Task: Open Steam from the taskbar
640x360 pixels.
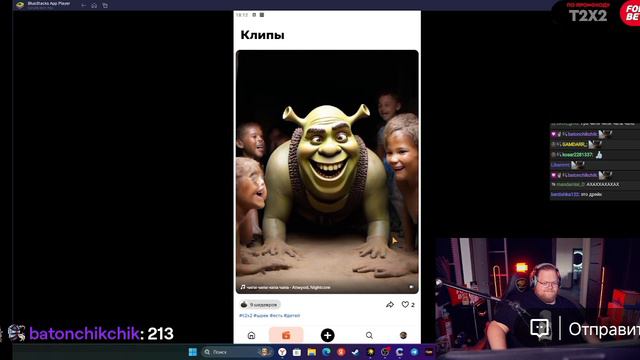Action: pyautogui.click(x=356, y=352)
